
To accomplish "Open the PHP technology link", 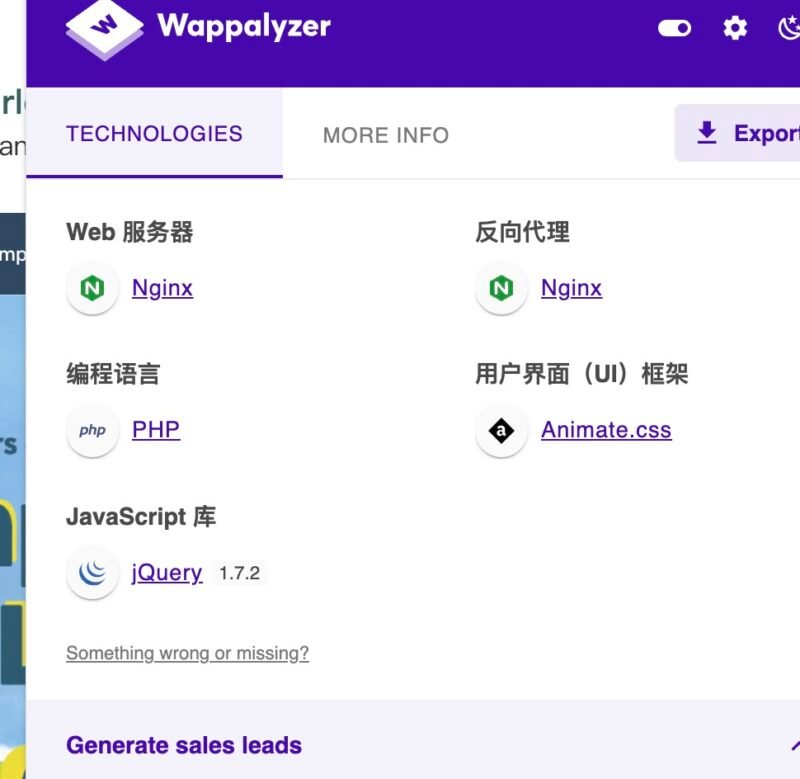I will (x=156, y=430).
